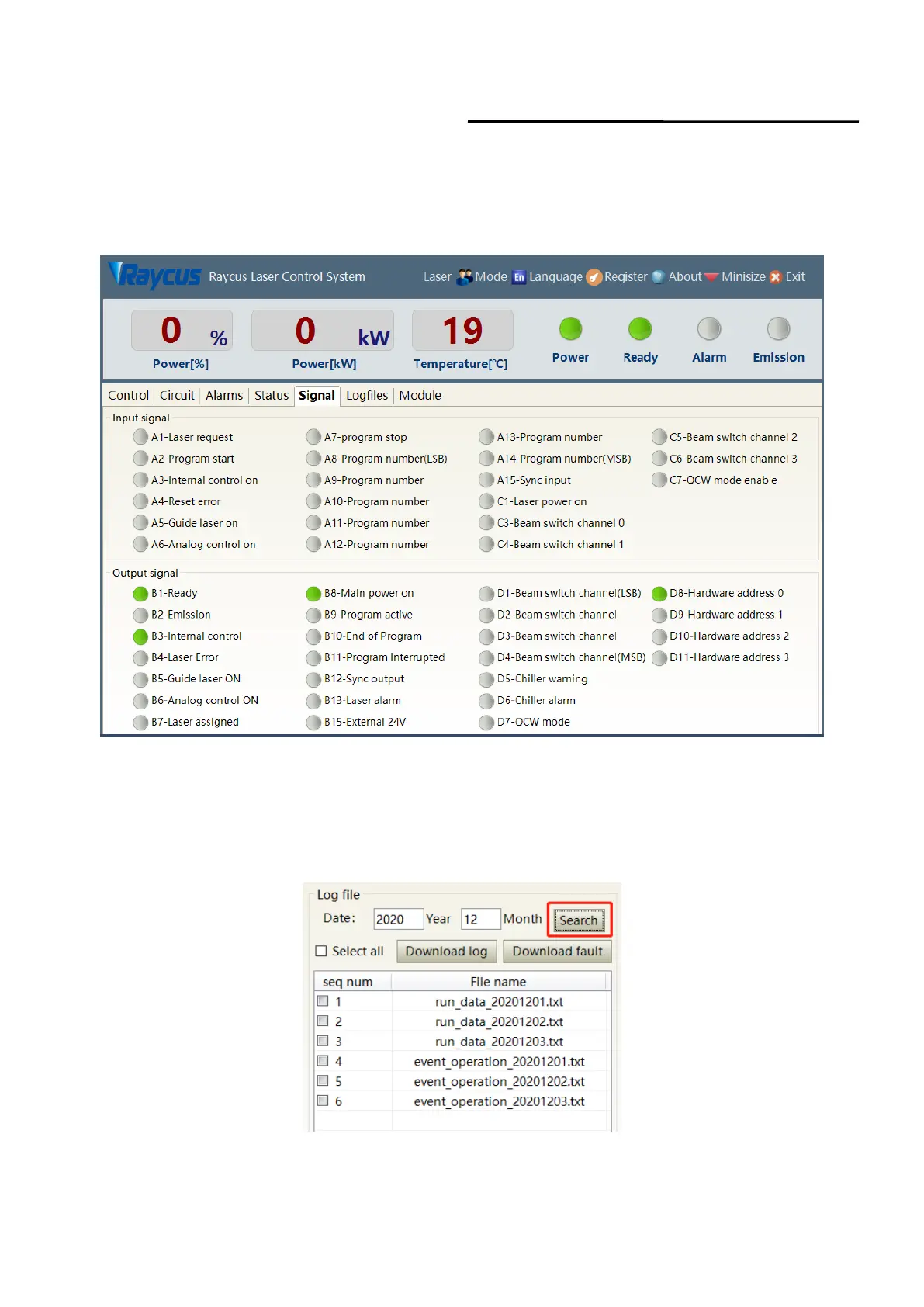Viewport: 924px width, 1307px height.
Task: Click the C5-Beam switch channel 2 label
Action: click(x=733, y=437)
